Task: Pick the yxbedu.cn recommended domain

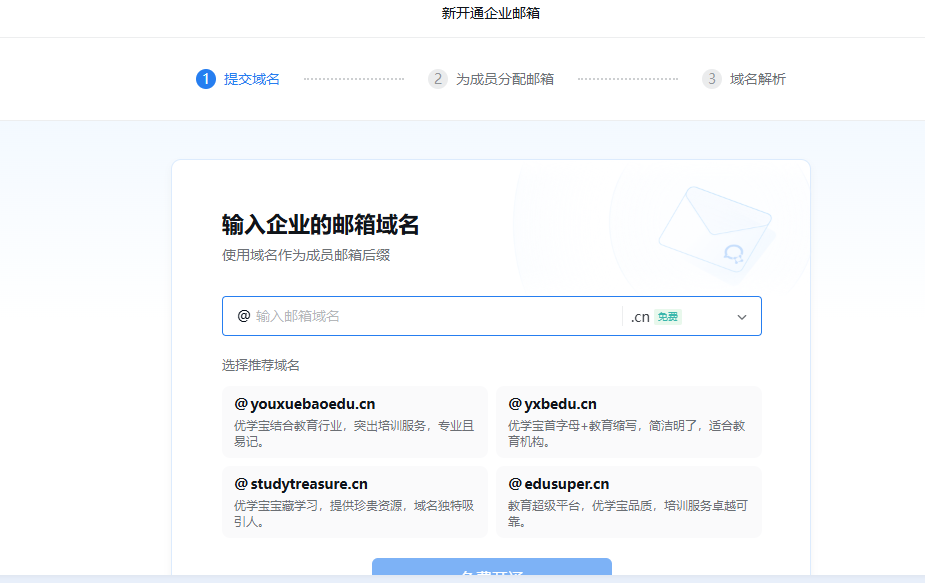Action: (628, 422)
